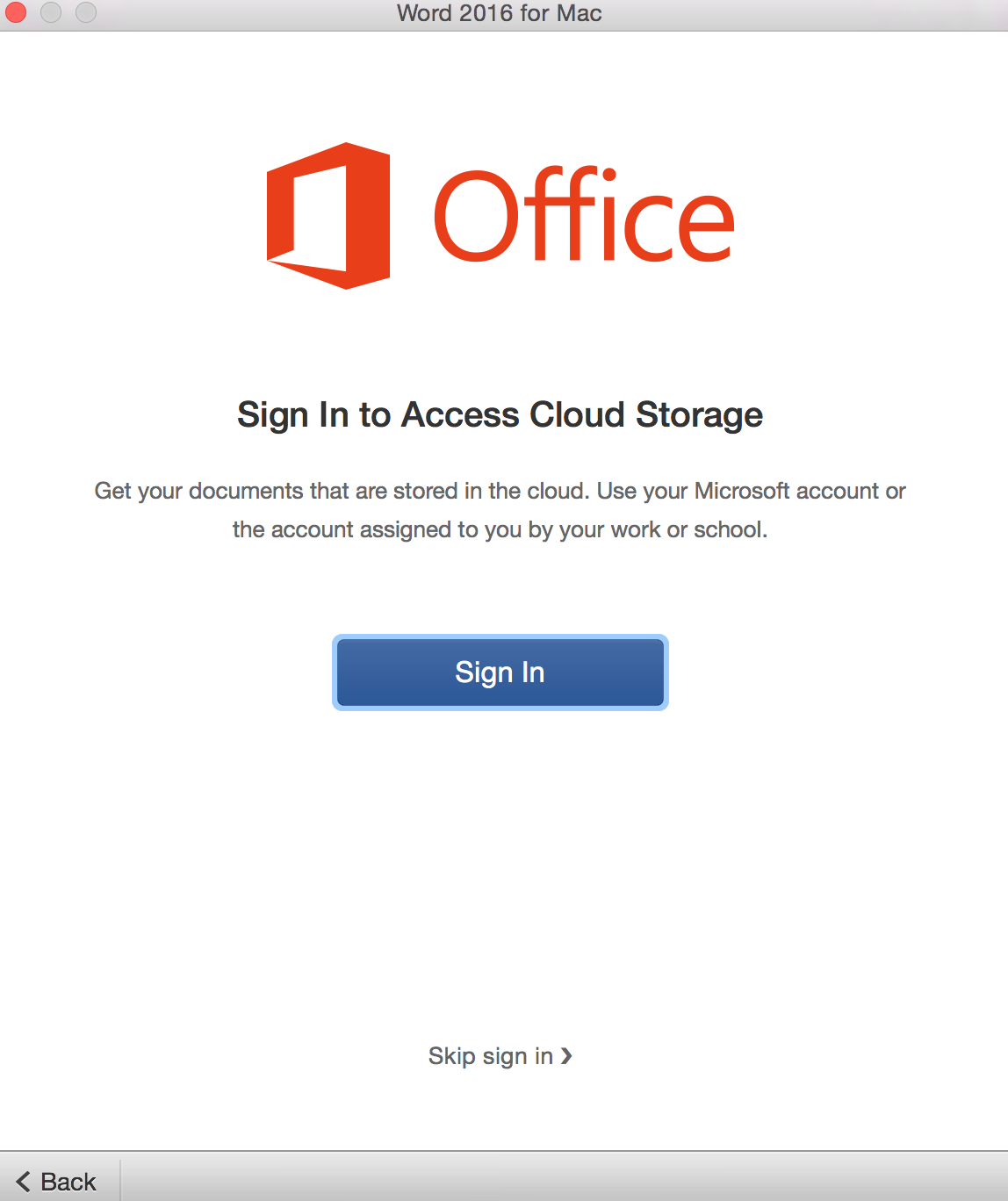Click the 'work or school' description line

click(x=500, y=529)
